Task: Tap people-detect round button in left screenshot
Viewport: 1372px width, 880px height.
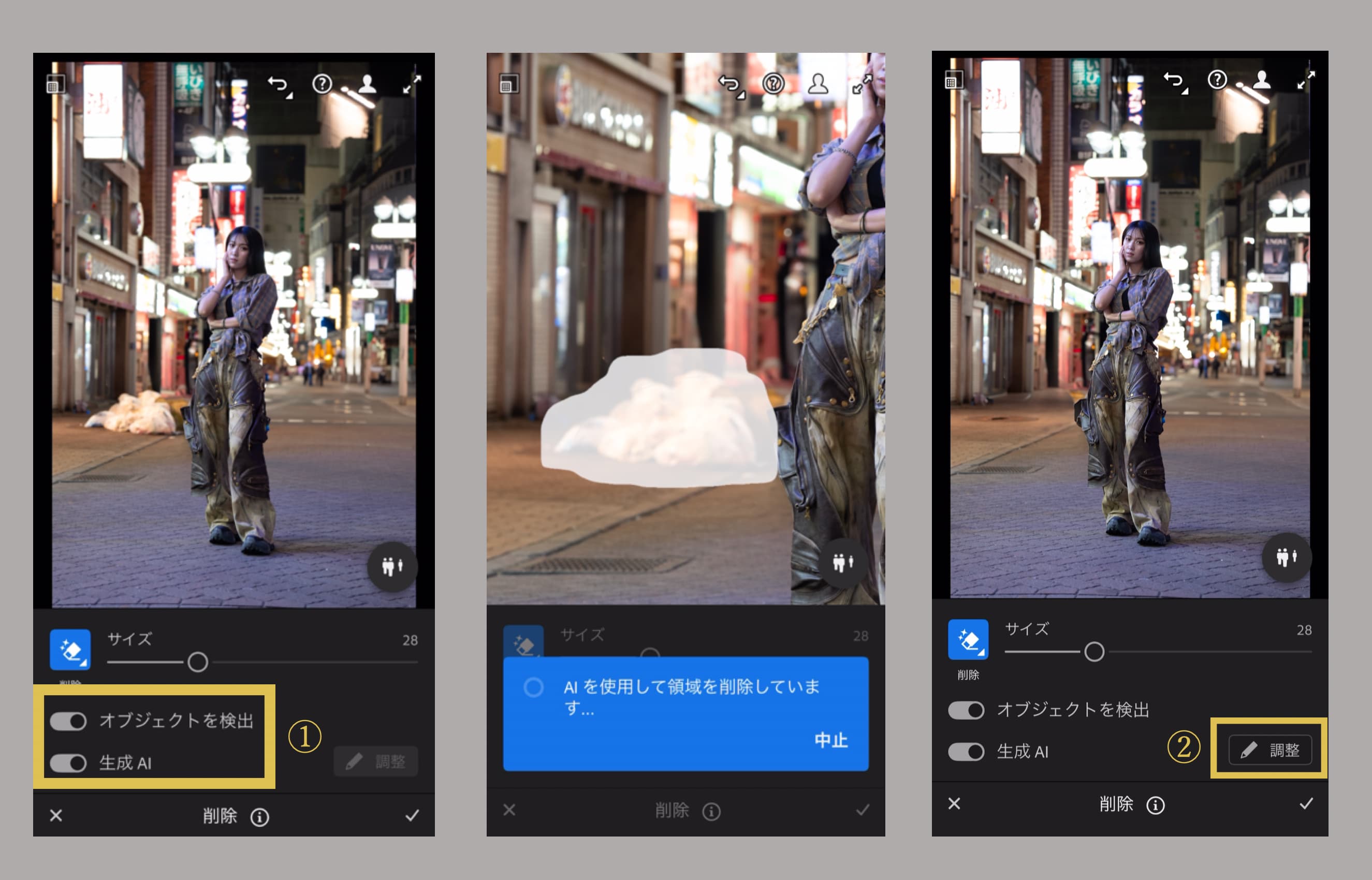Action: 392,566
